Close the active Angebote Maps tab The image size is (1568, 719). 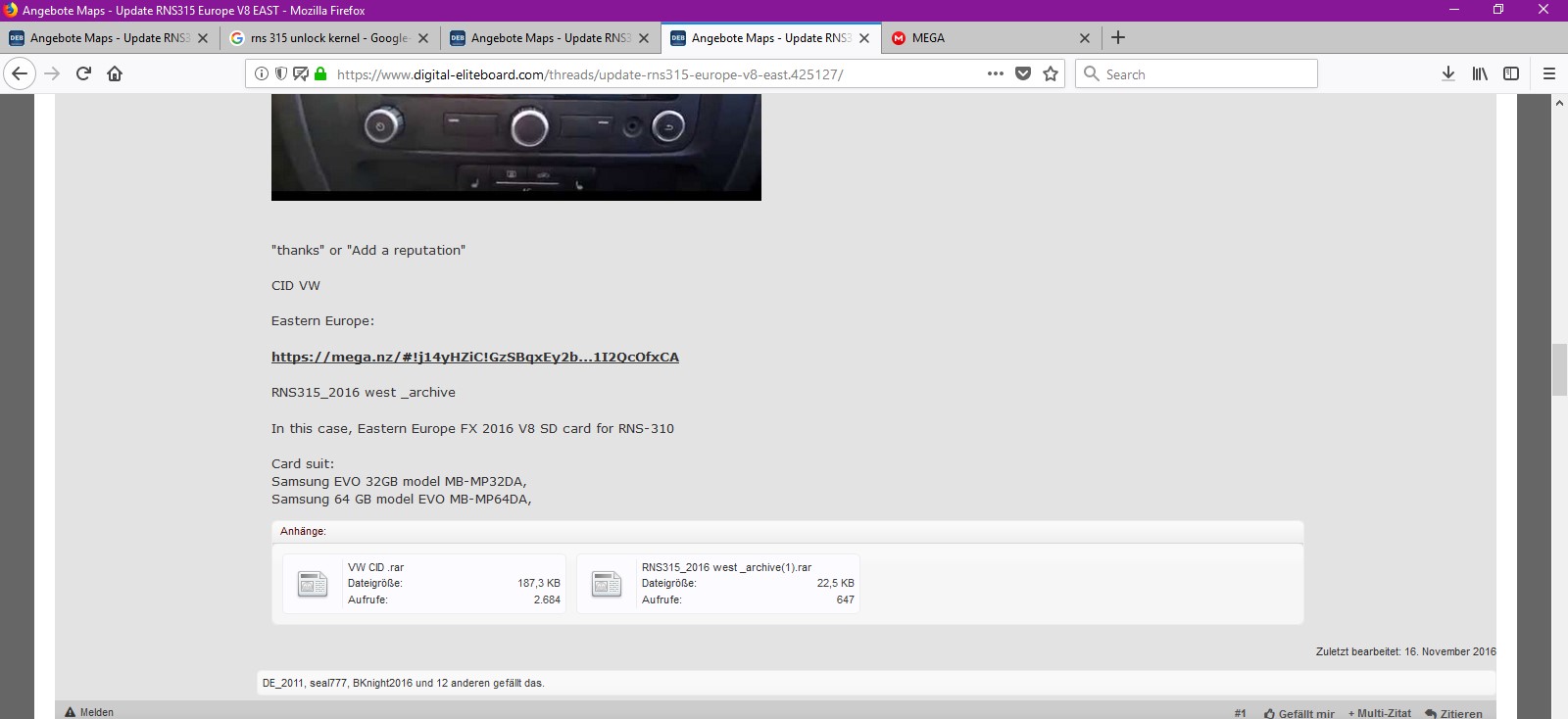864,38
